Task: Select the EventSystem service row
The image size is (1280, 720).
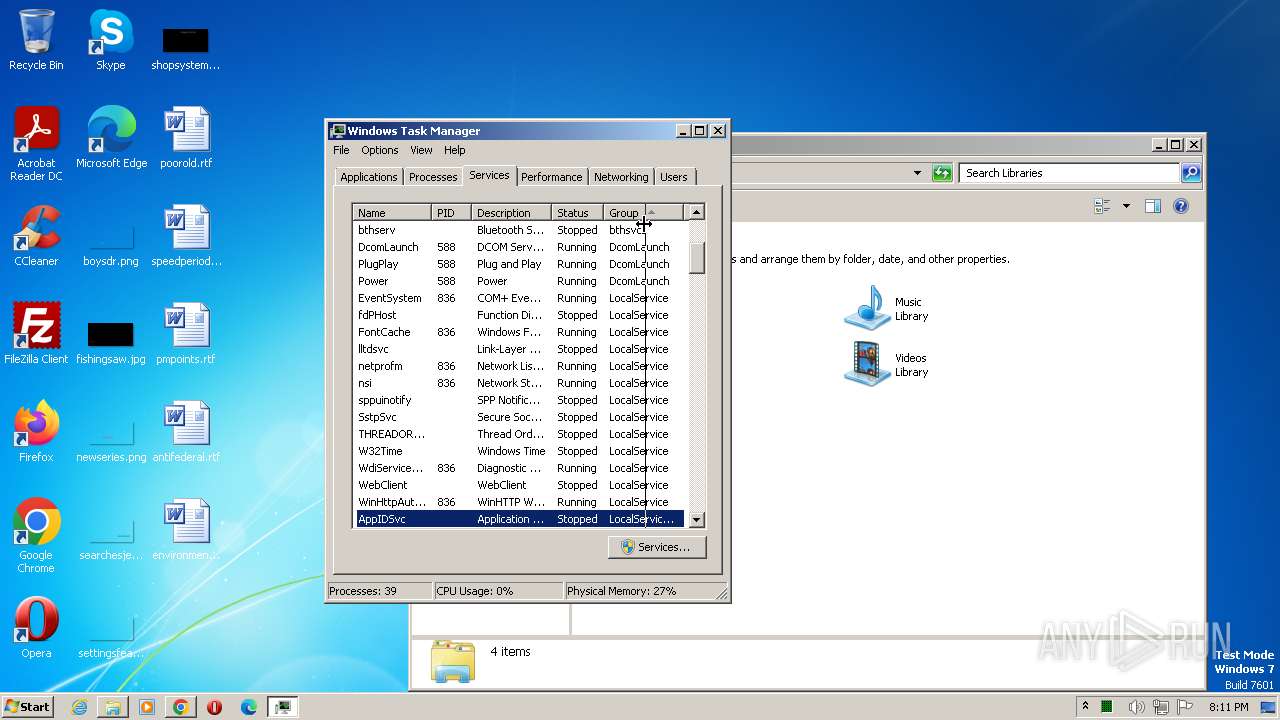Action: 520,298
